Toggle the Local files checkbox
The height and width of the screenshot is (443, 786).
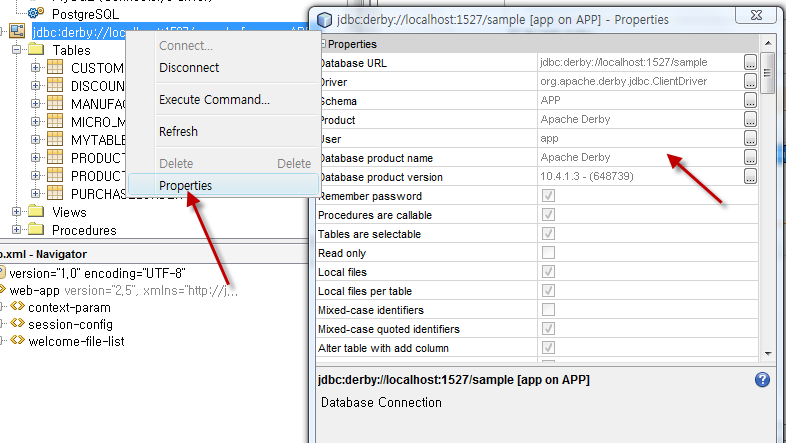[548, 272]
